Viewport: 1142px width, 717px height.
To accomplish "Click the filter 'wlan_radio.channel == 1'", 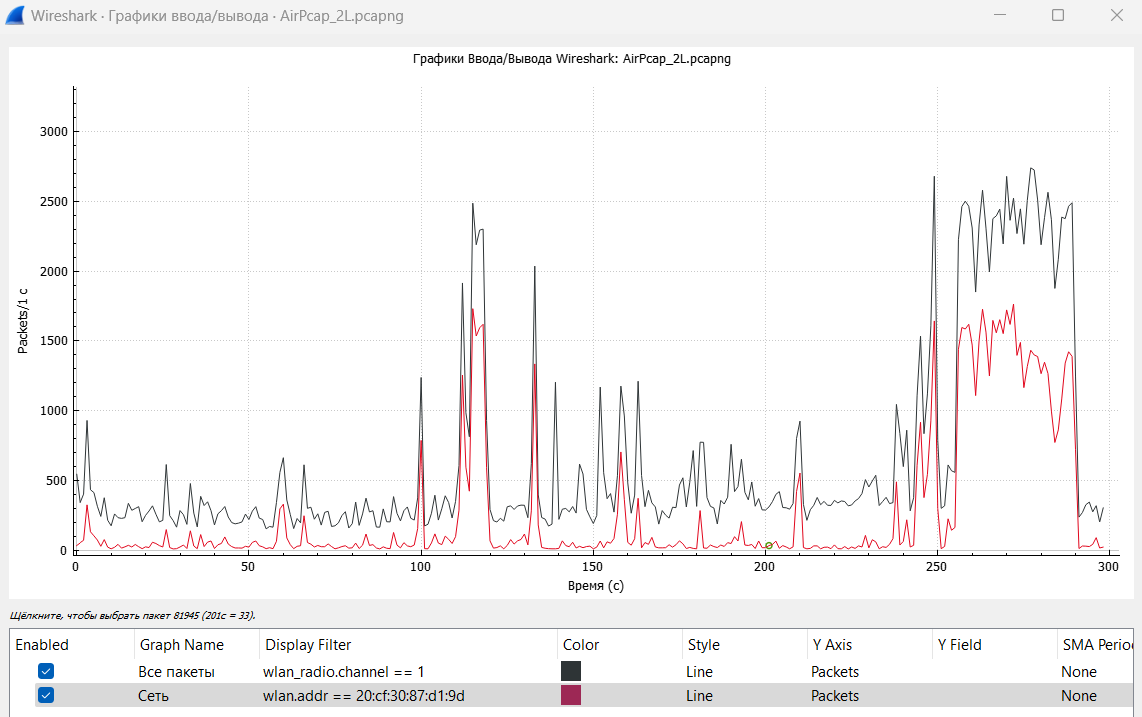I will click(343, 672).
